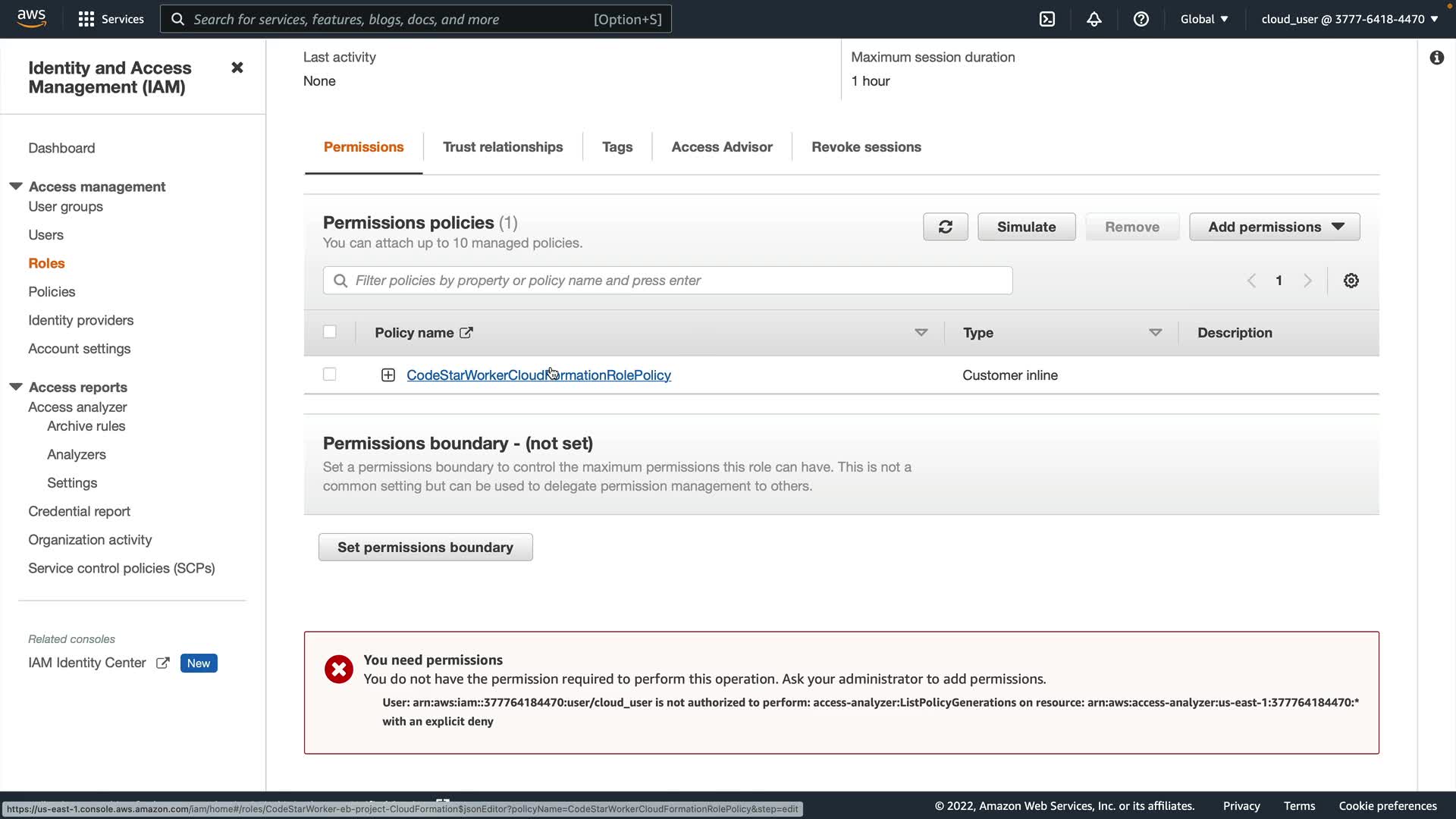Open AWS CloudShell terminal icon
The height and width of the screenshot is (819, 1456).
(x=1047, y=19)
